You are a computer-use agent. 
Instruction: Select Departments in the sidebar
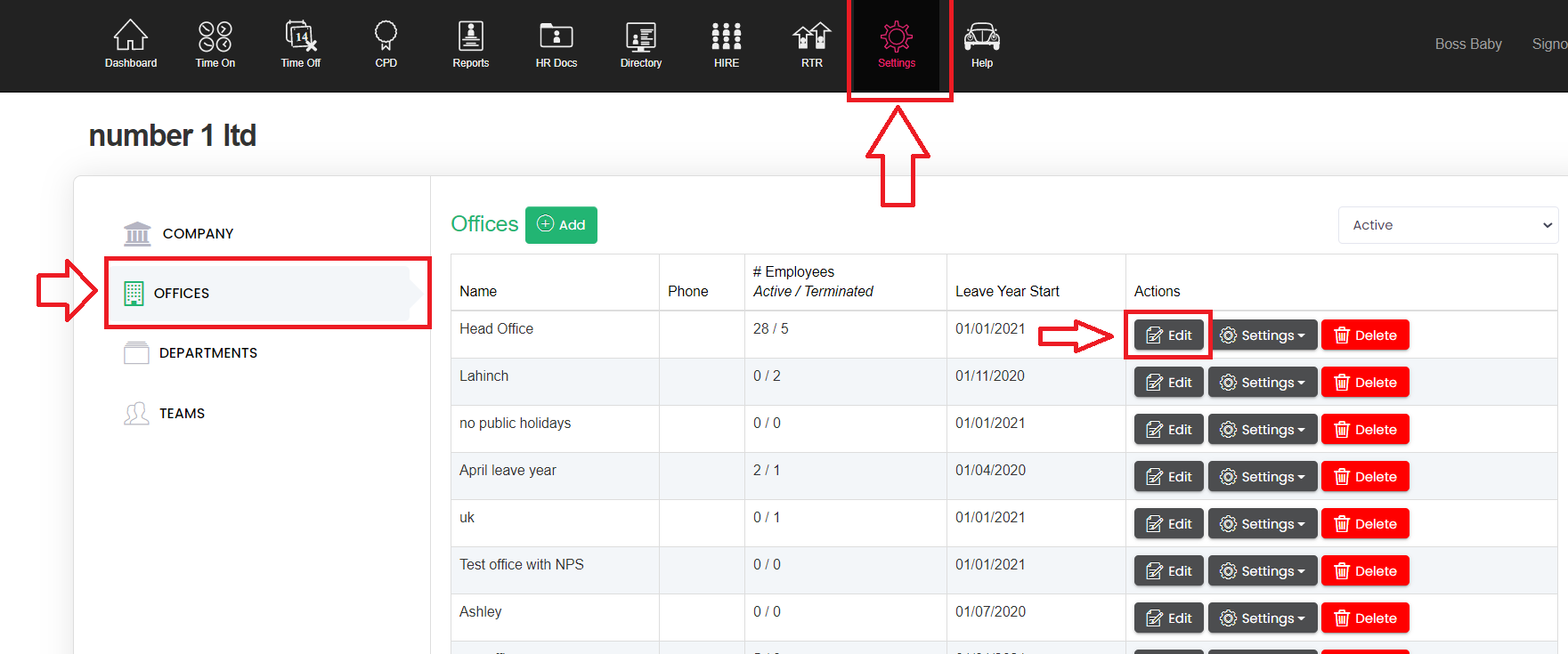(207, 353)
